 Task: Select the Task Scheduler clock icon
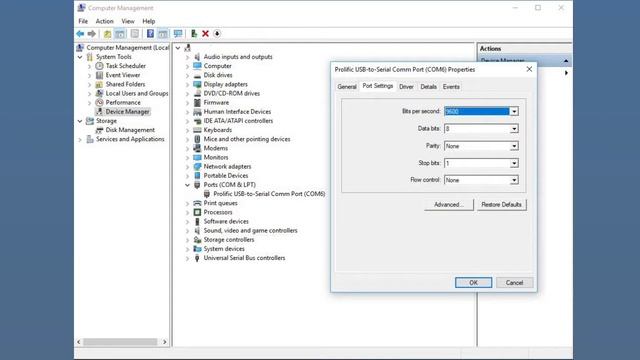[99, 66]
